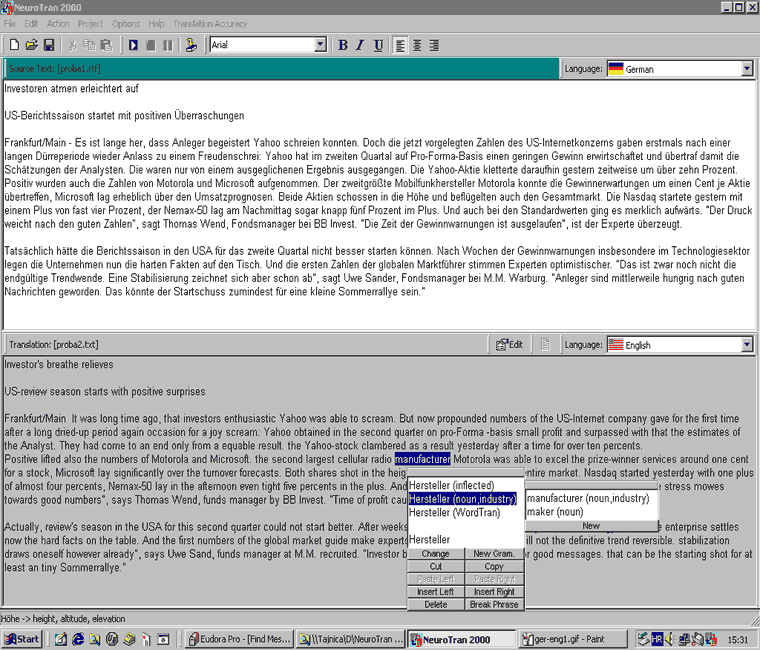This screenshot has height=650, width=760.
Task: Click the Insert Right button
Action: [494, 591]
